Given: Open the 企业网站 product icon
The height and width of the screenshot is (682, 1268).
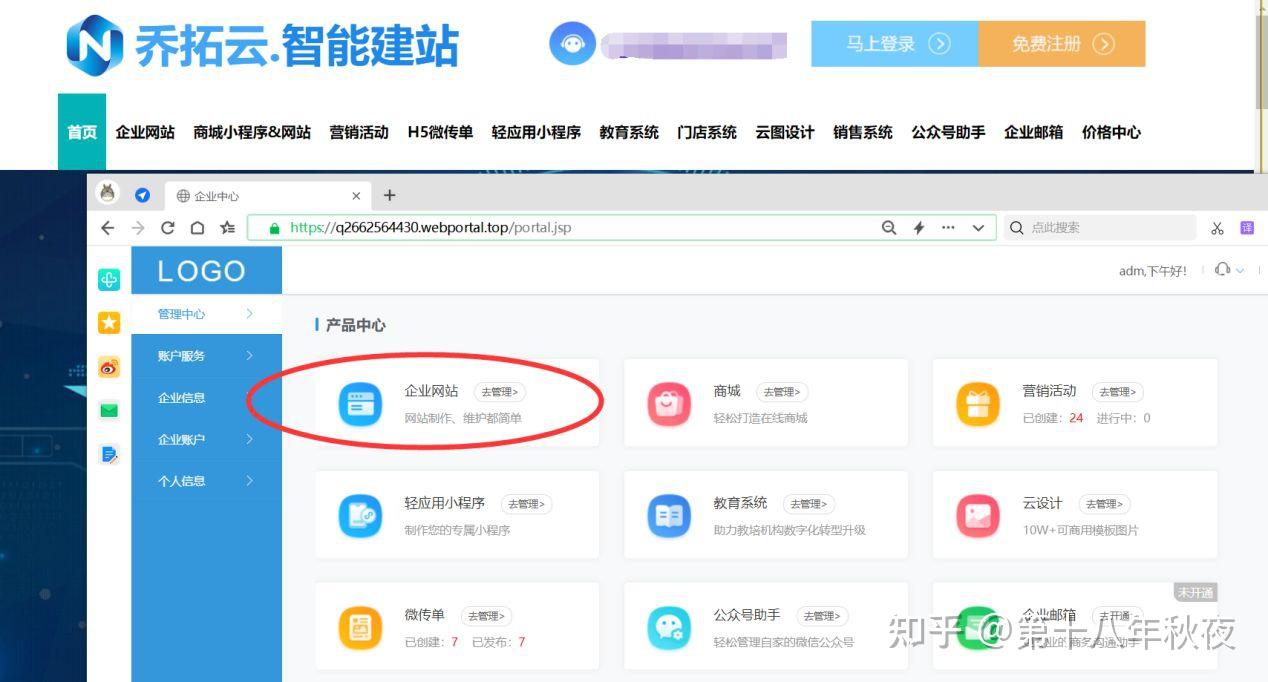Looking at the screenshot, I should tap(360, 404).
